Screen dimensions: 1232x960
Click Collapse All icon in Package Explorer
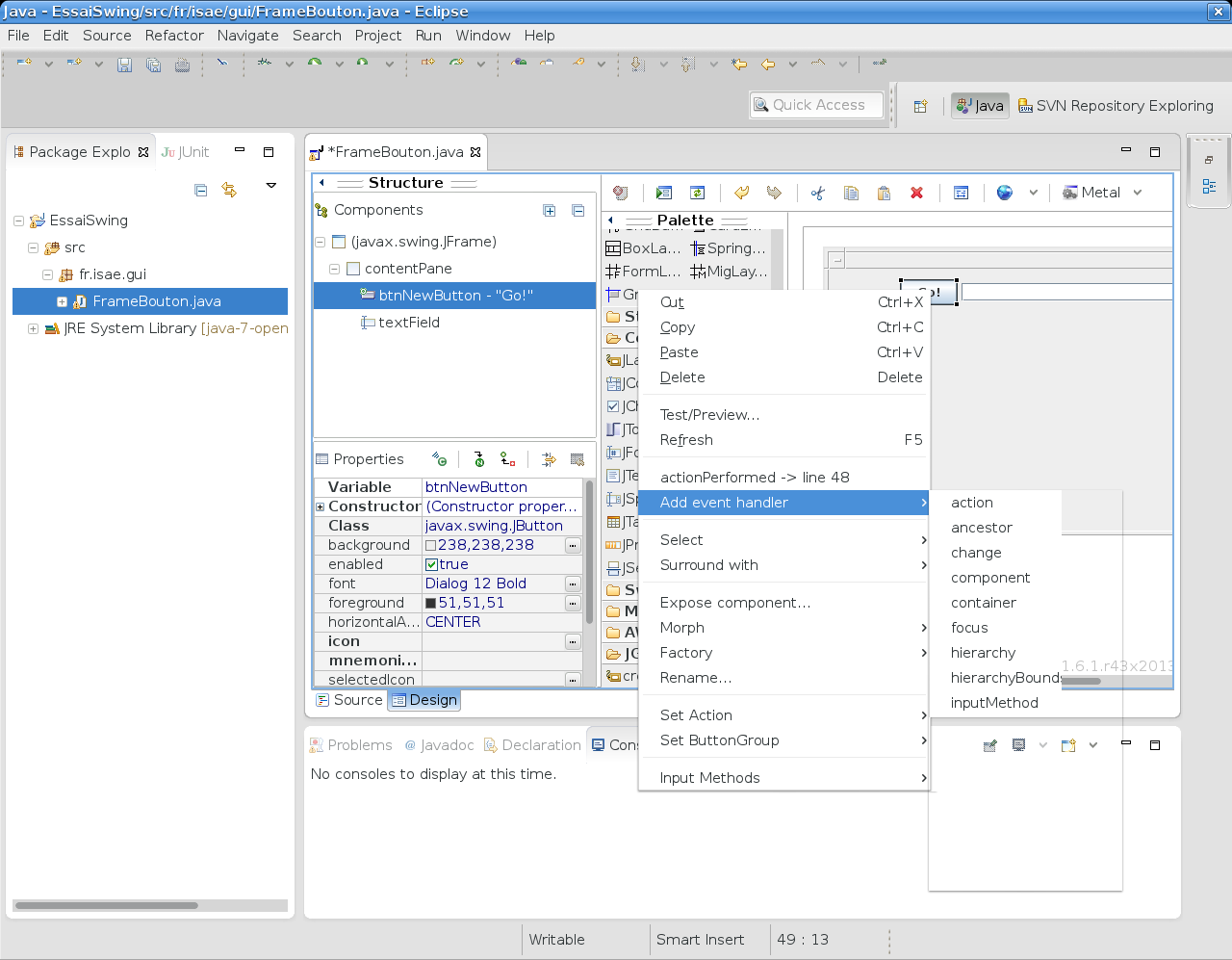pos(200,190)
